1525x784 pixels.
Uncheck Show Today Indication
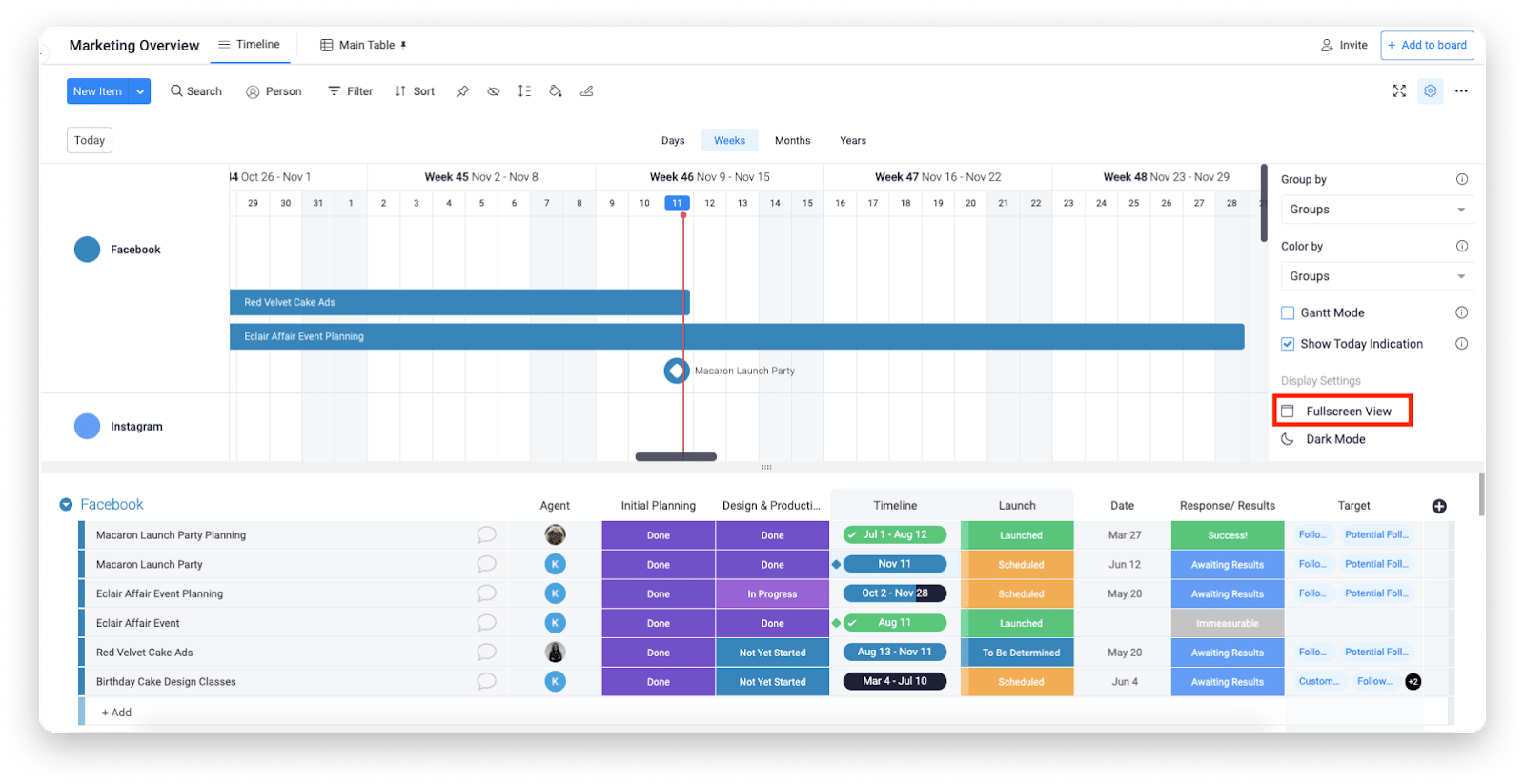pyautogui.click(x=1288, y=344)
